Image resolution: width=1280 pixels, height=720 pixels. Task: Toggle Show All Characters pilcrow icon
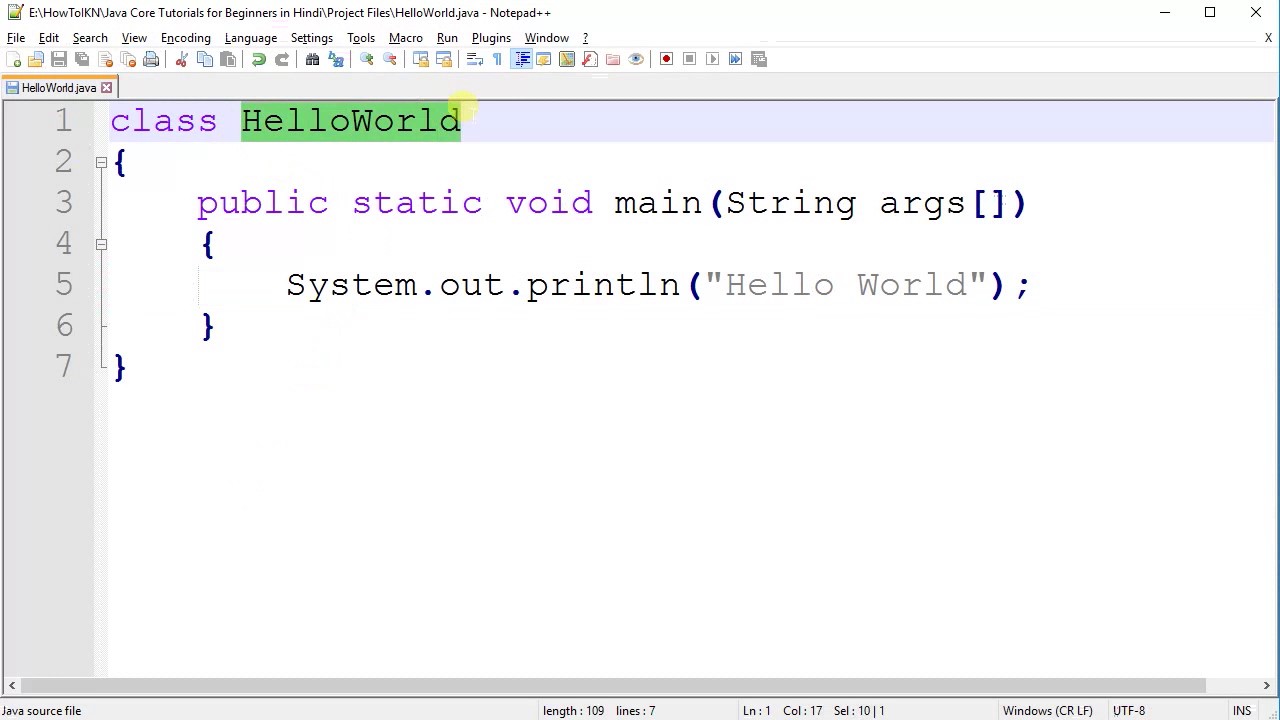(x=497, y=59)
